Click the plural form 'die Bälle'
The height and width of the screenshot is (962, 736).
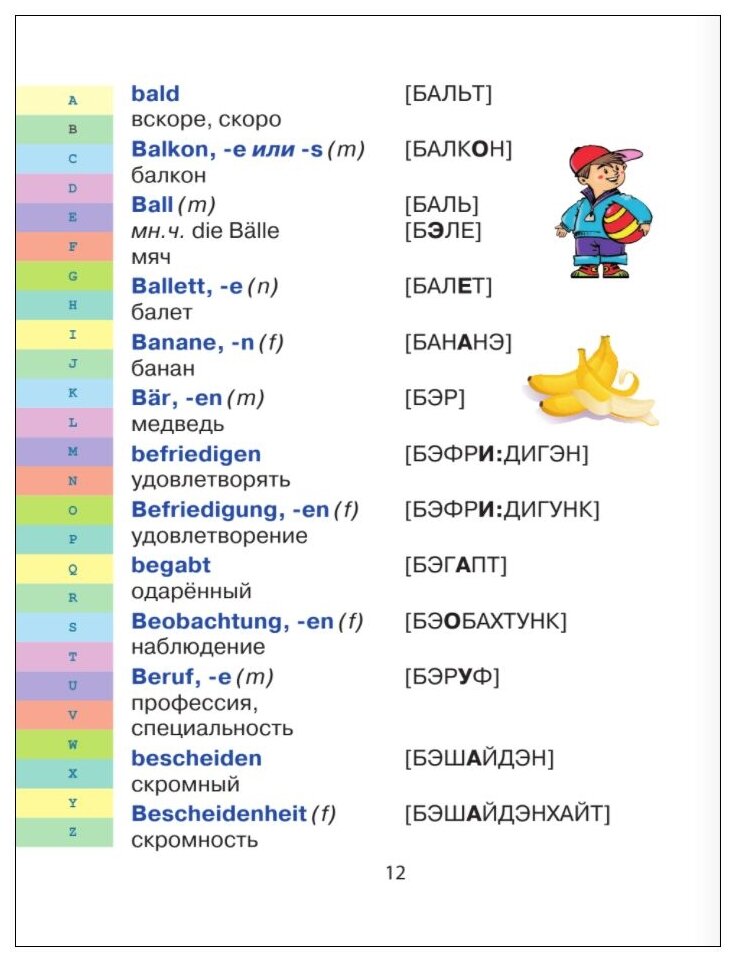pos(236,231)
